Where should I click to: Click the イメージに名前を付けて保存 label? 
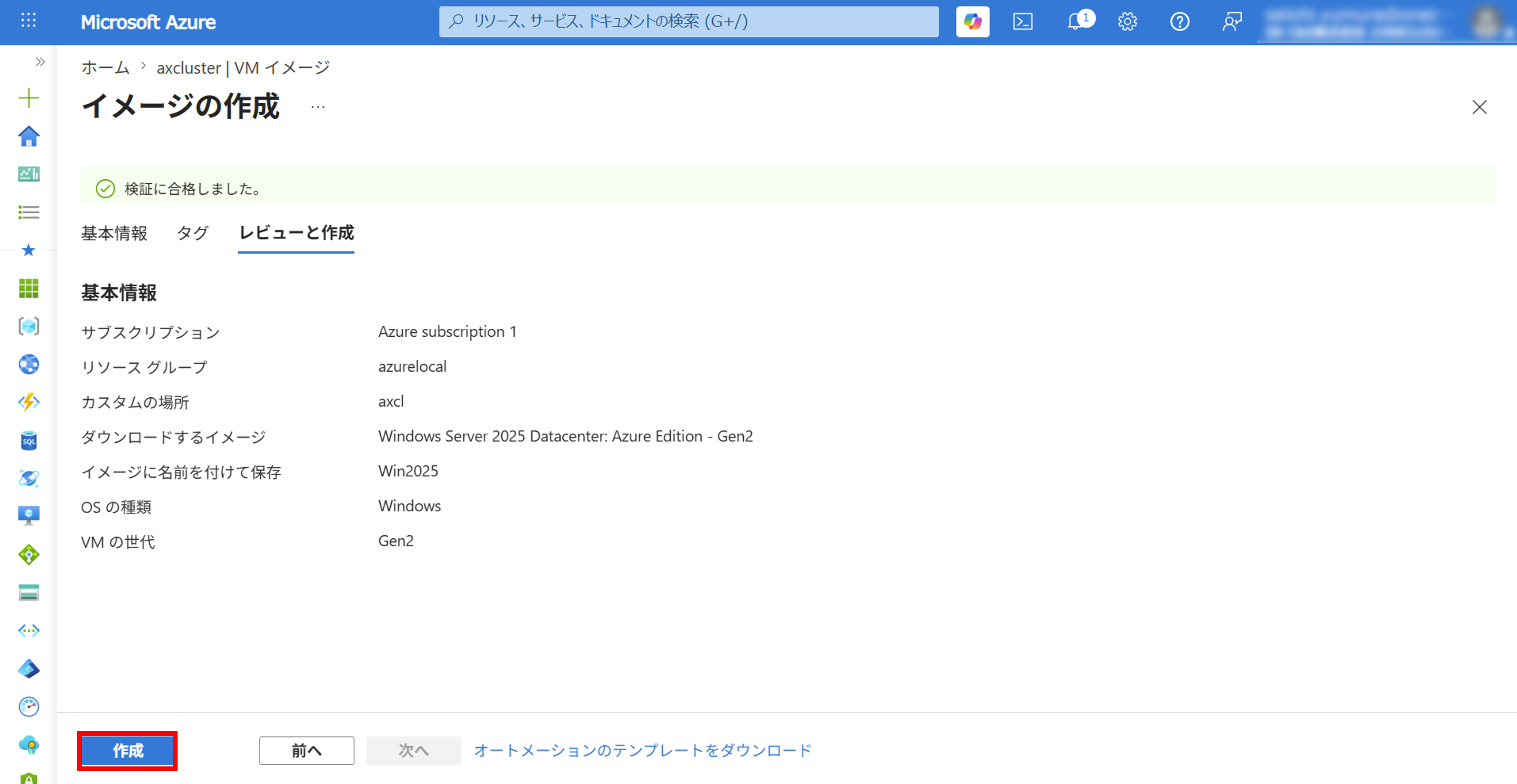[181, 472]
